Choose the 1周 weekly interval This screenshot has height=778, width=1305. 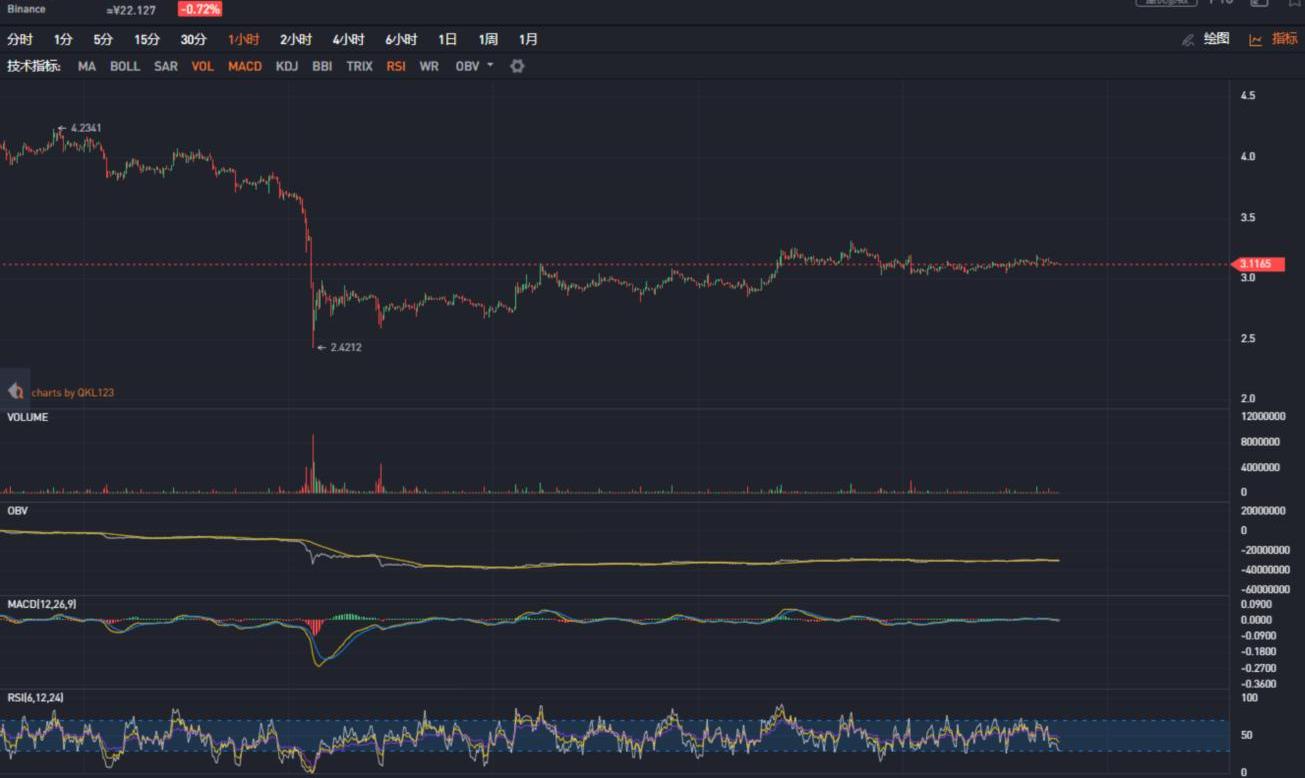tap(488, 40)
